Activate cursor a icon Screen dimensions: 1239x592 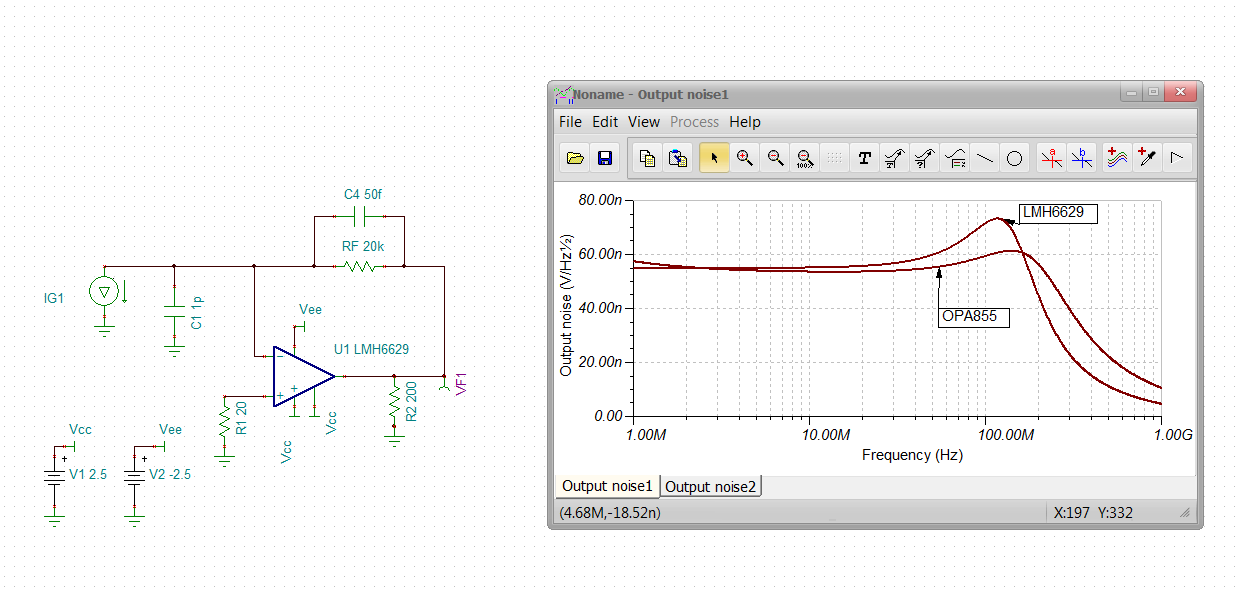click(1051, 158)
